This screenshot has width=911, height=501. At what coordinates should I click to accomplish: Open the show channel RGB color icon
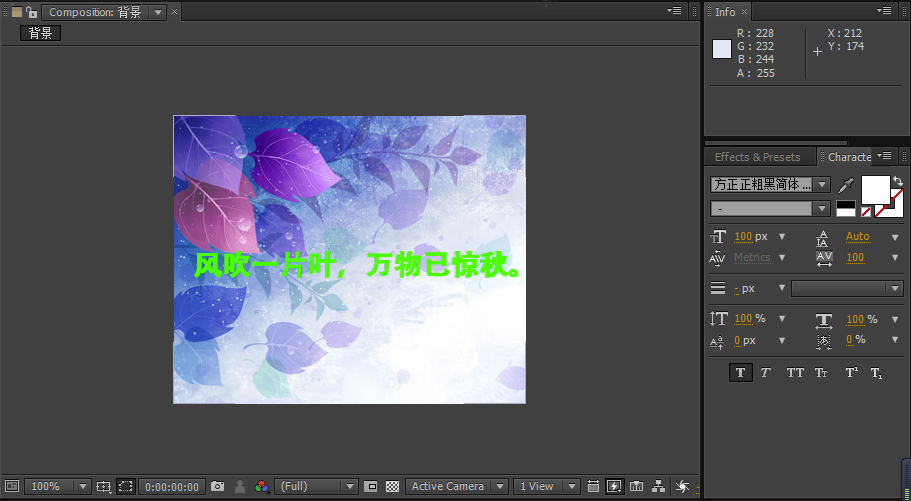pos(262,487)
